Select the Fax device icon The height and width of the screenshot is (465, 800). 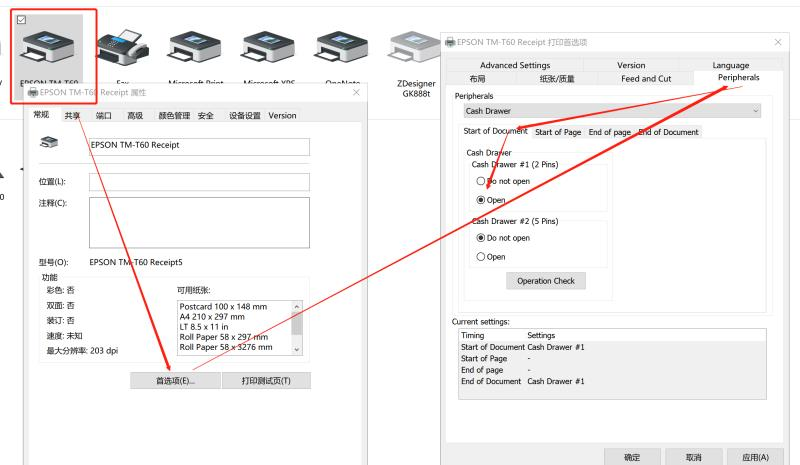[122, 47]
